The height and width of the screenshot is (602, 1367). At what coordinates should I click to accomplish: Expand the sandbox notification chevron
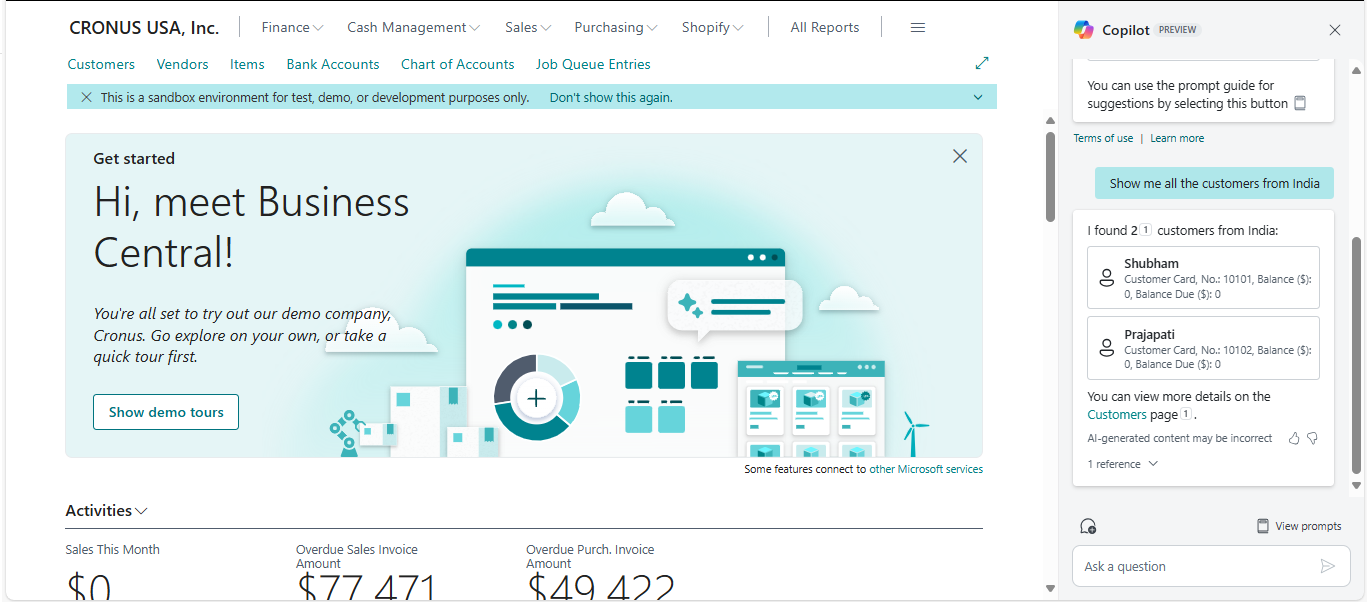978,97
